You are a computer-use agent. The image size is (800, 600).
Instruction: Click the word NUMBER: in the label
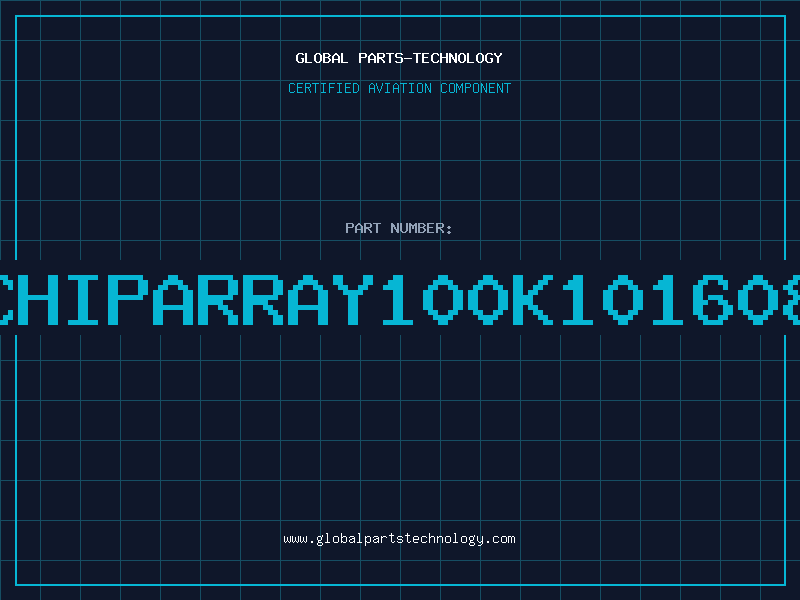point(421,229)
